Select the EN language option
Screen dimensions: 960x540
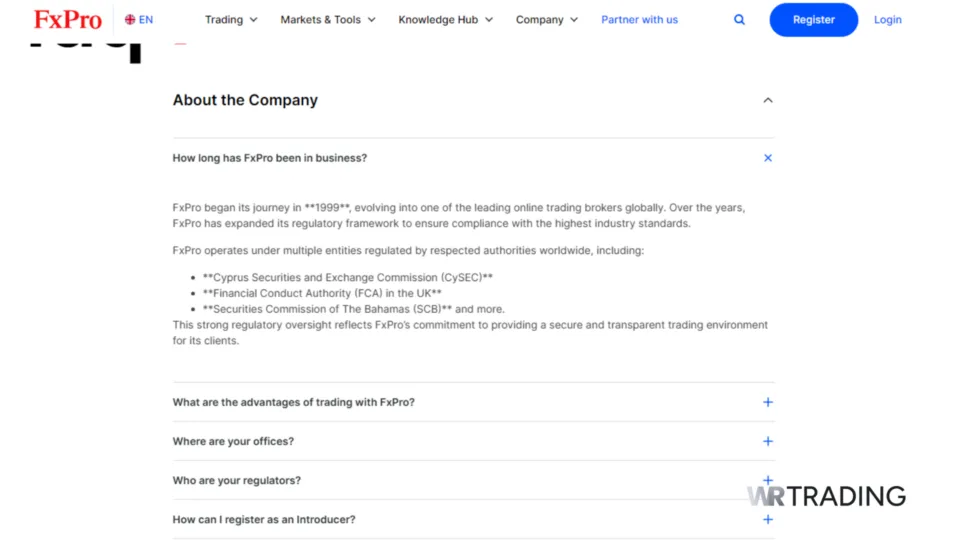pyautogui.click(x=146, y=20)
